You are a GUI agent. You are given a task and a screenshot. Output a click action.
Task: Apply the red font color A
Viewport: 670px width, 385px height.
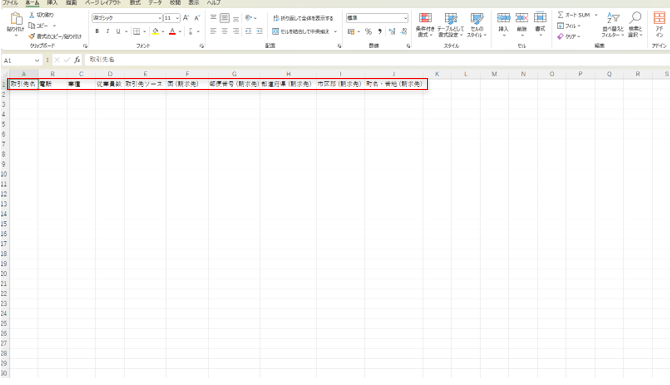coord(172,31)
